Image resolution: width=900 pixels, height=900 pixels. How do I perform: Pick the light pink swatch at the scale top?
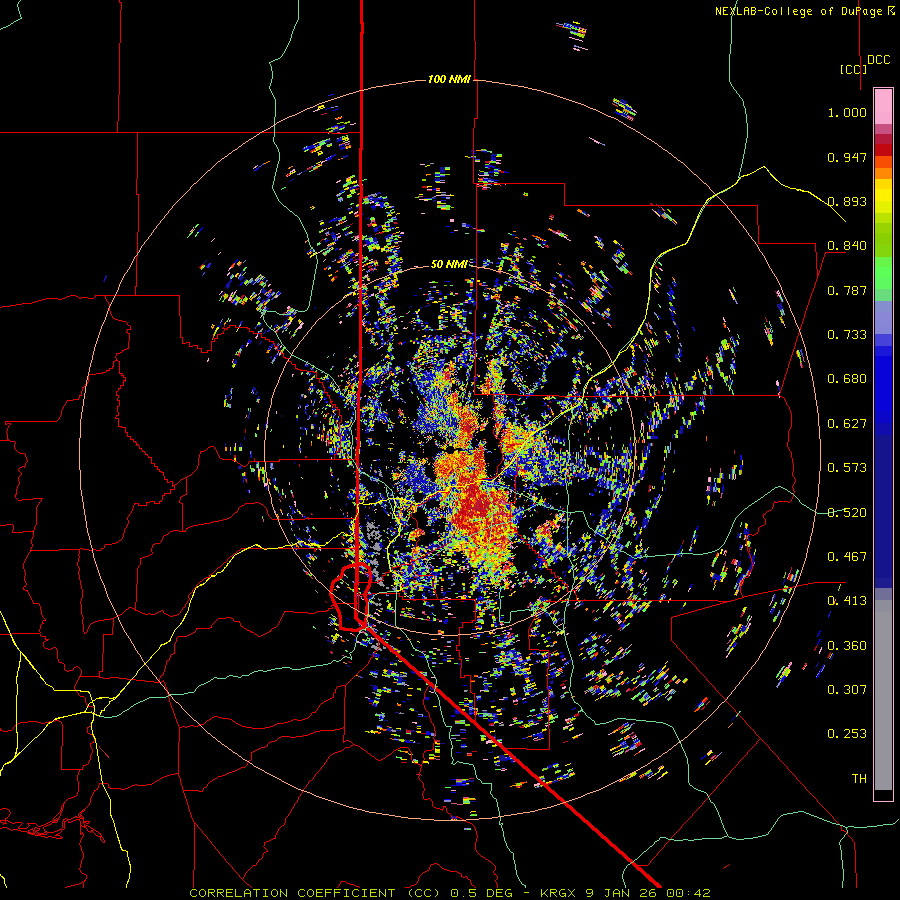pos(883,106)
